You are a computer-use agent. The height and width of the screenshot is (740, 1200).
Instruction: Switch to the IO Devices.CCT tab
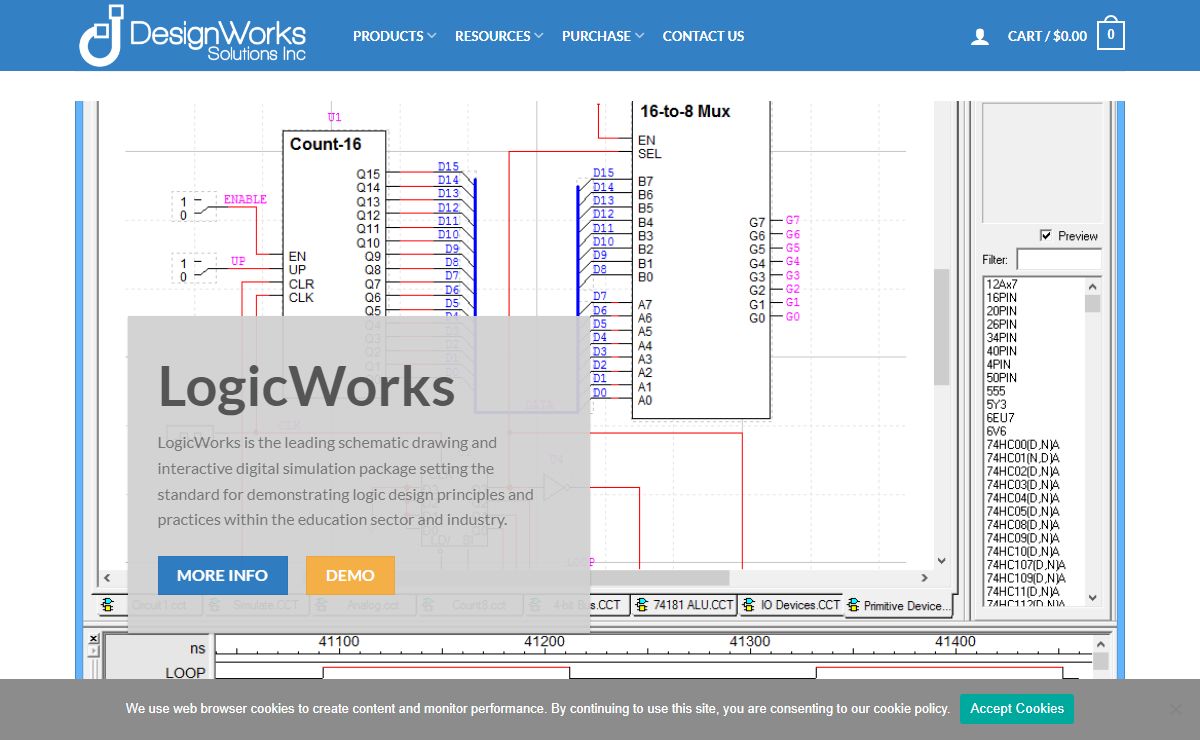pyautogui.click(x=792, y=605)
